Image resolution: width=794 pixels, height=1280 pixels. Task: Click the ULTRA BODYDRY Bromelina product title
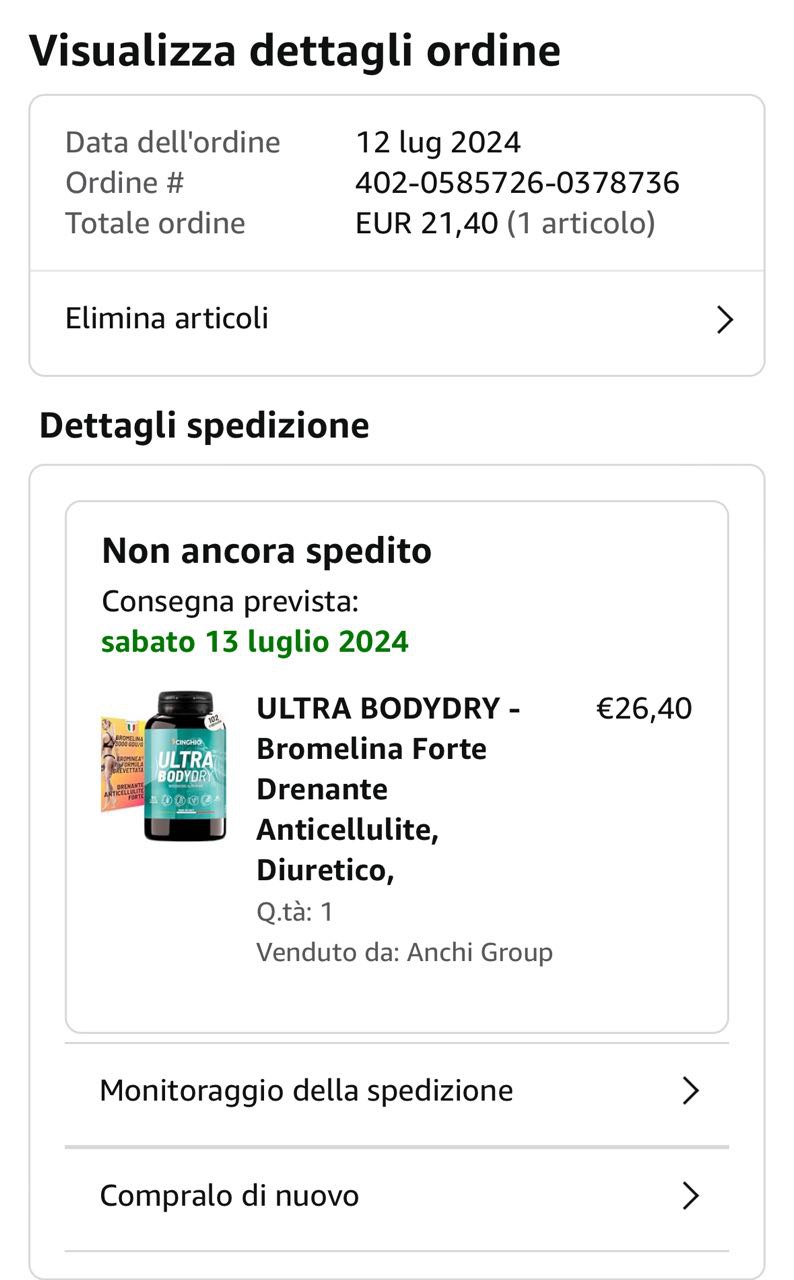(388, 789)
